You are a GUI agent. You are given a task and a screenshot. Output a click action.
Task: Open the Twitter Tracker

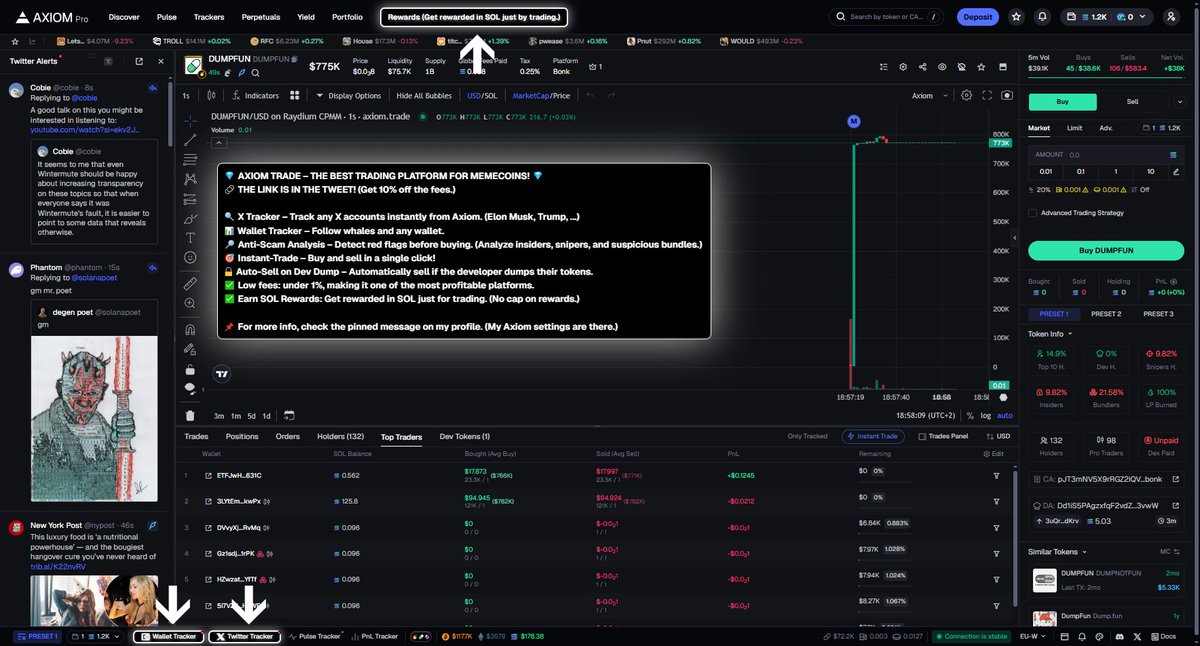244,636
